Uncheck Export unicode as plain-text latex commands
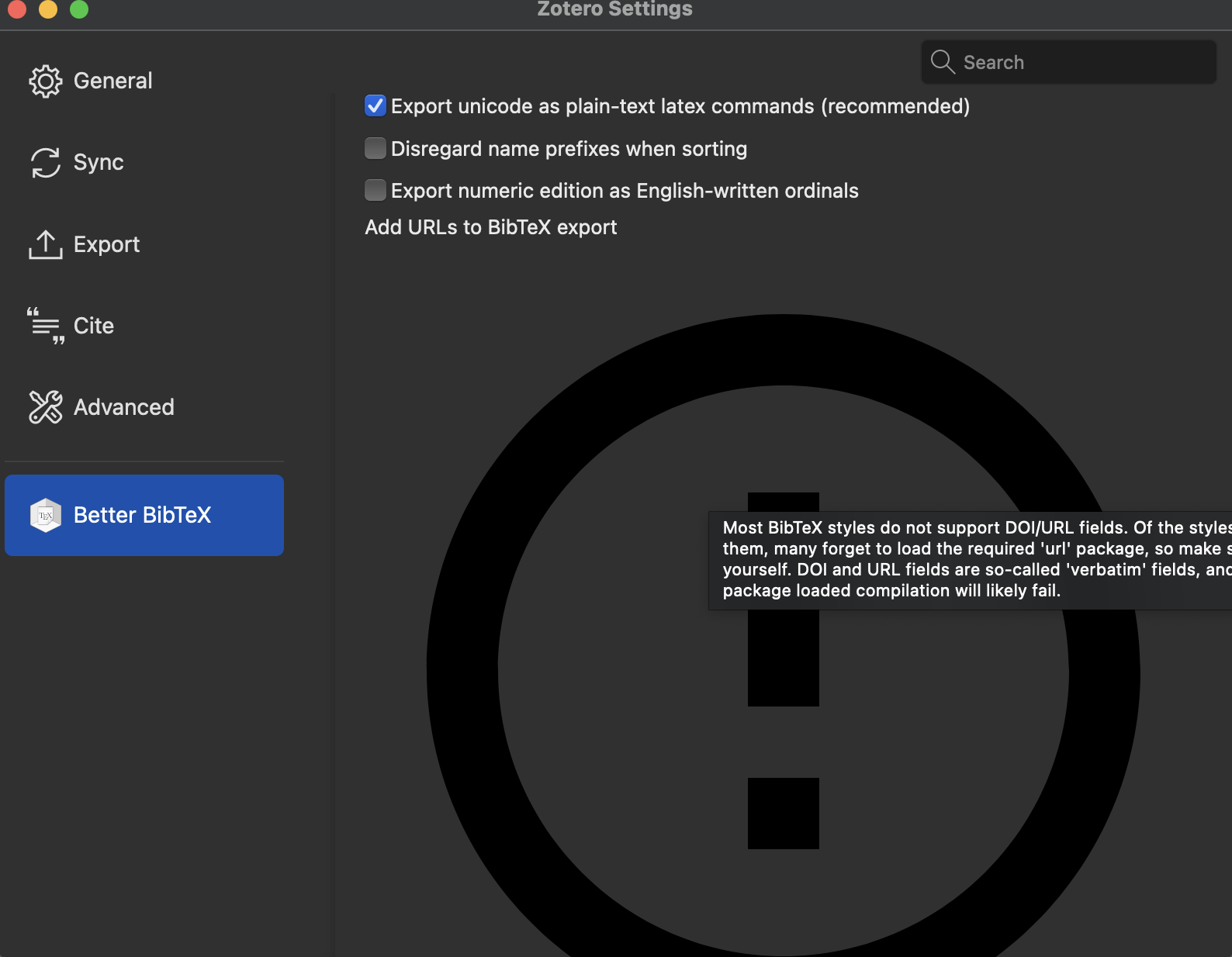This screenshot has height=957, width=1232. (x=375, y=105)
